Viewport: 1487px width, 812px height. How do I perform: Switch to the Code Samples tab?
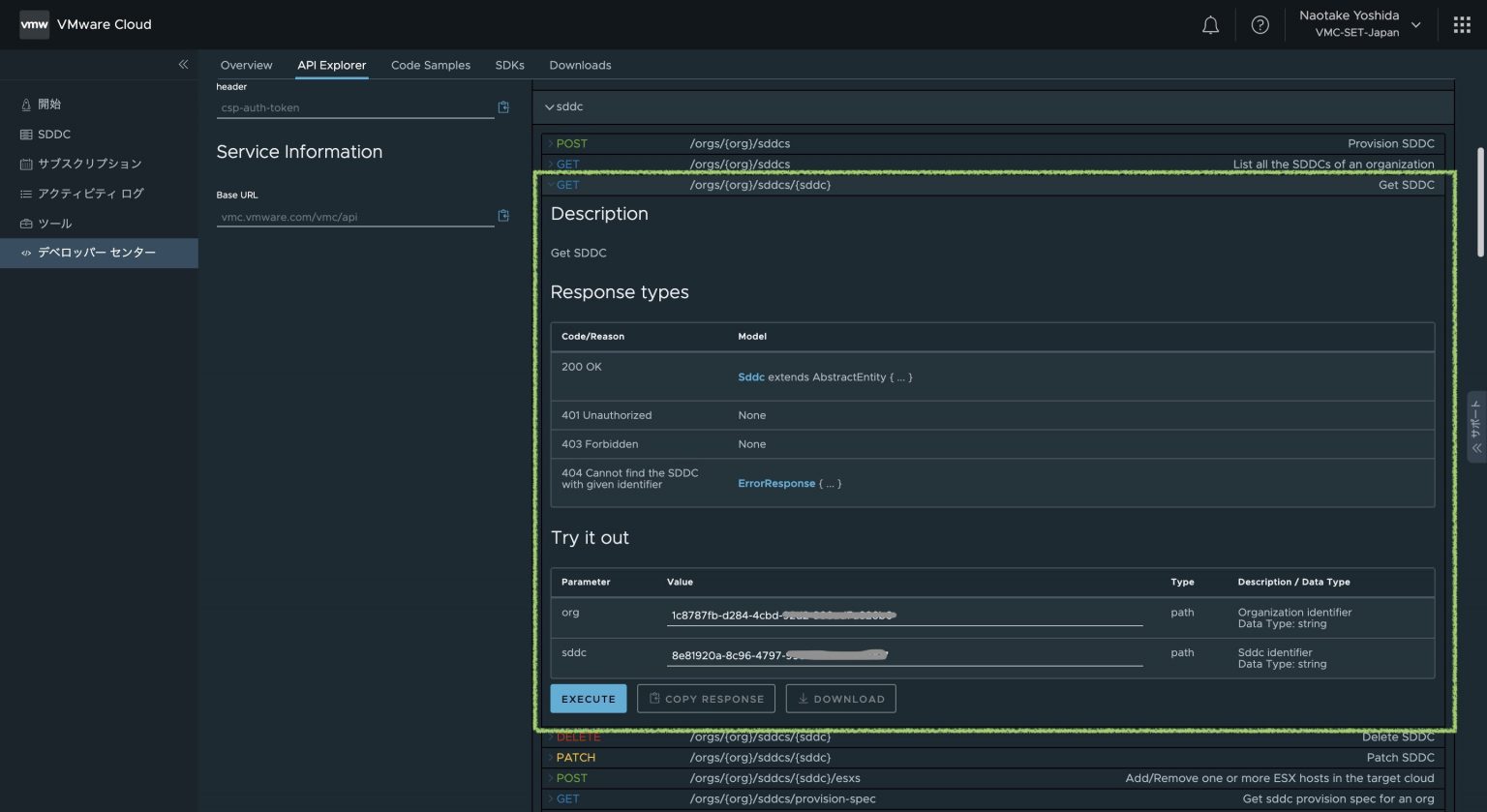click(x=430, y=65)
